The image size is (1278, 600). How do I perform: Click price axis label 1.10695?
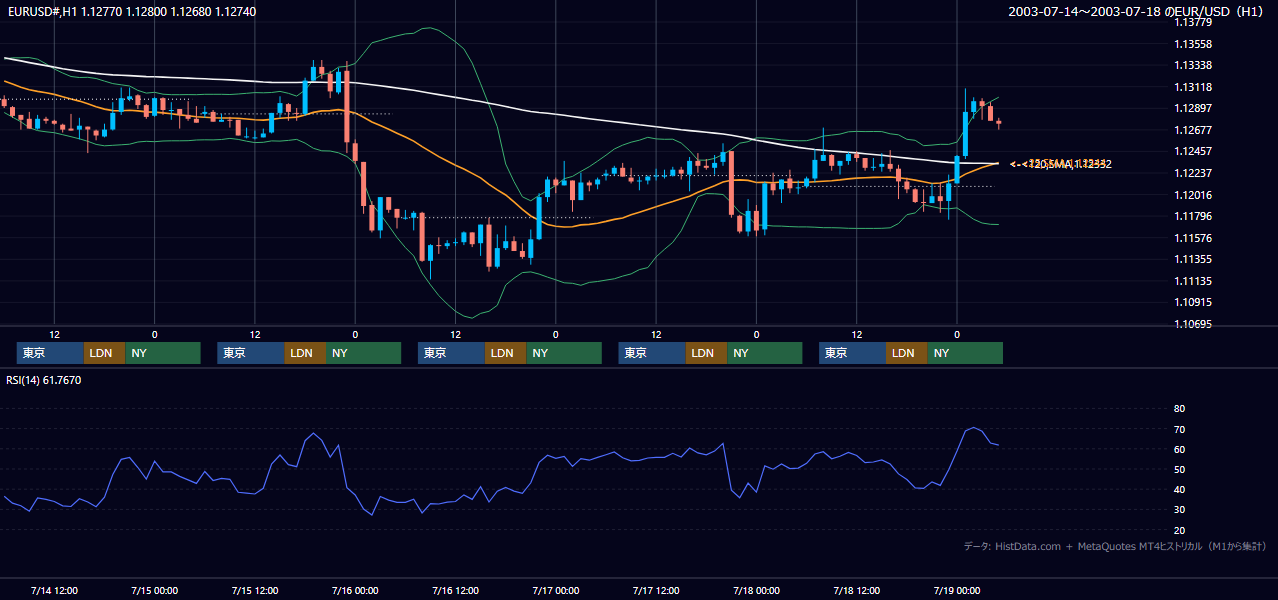[1193, 324]
